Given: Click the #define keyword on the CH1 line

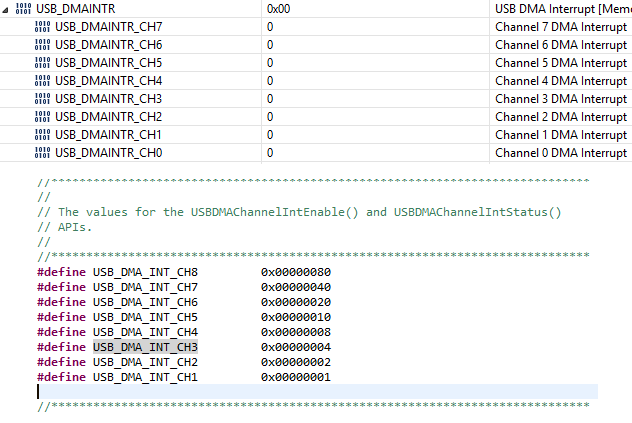Looking at the screenshot, I should click(x=61, y=377).
